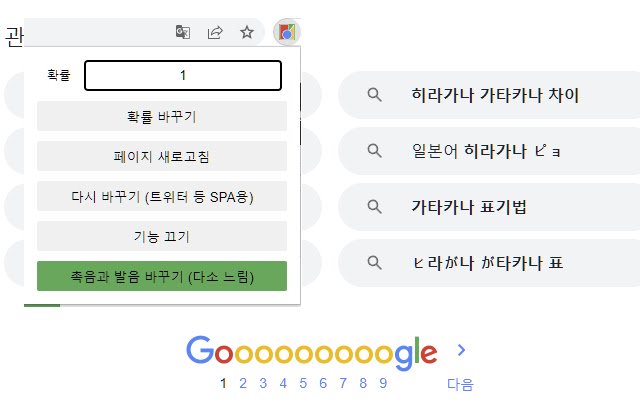
Task: Go to next results with chevron arrow
Action: [461, 350]
